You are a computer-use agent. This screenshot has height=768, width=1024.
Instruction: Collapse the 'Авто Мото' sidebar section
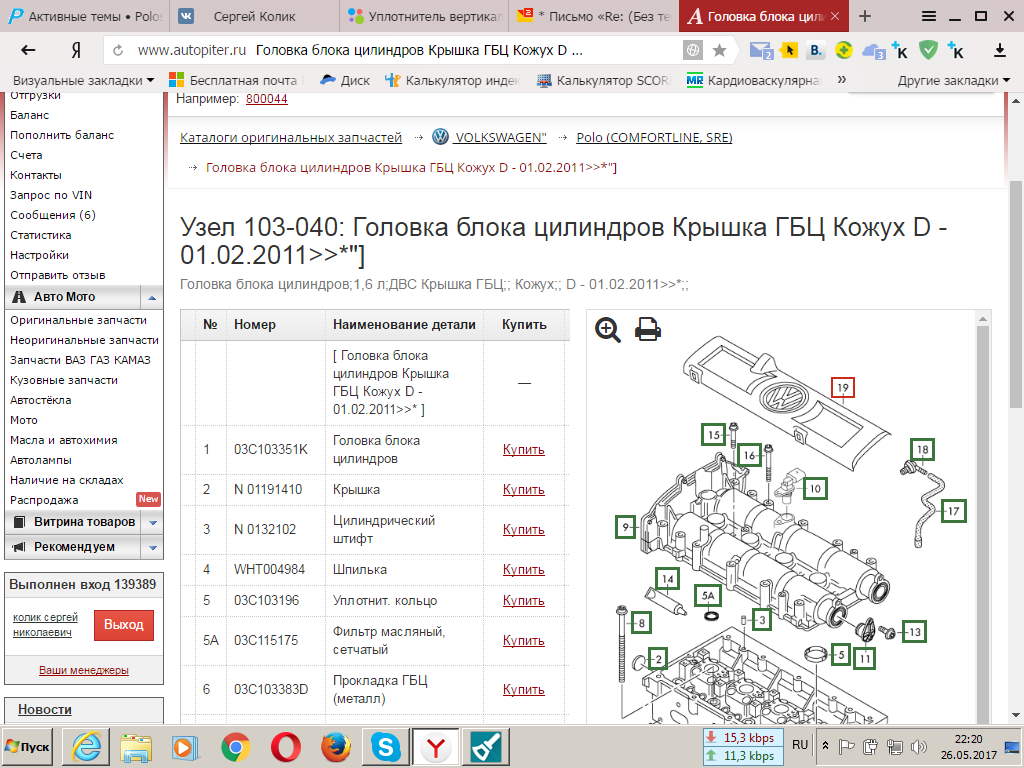pyautogui.click(x=152, y=297)
